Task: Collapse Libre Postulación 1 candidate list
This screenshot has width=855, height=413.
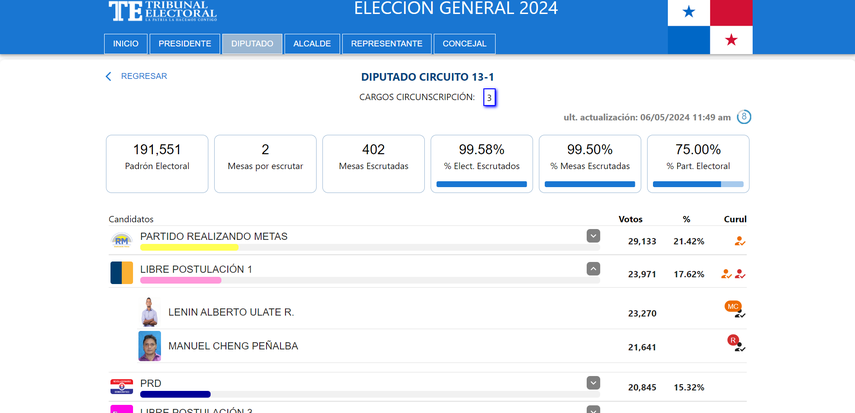Action: pyautogui.click(x=593, y=268)
